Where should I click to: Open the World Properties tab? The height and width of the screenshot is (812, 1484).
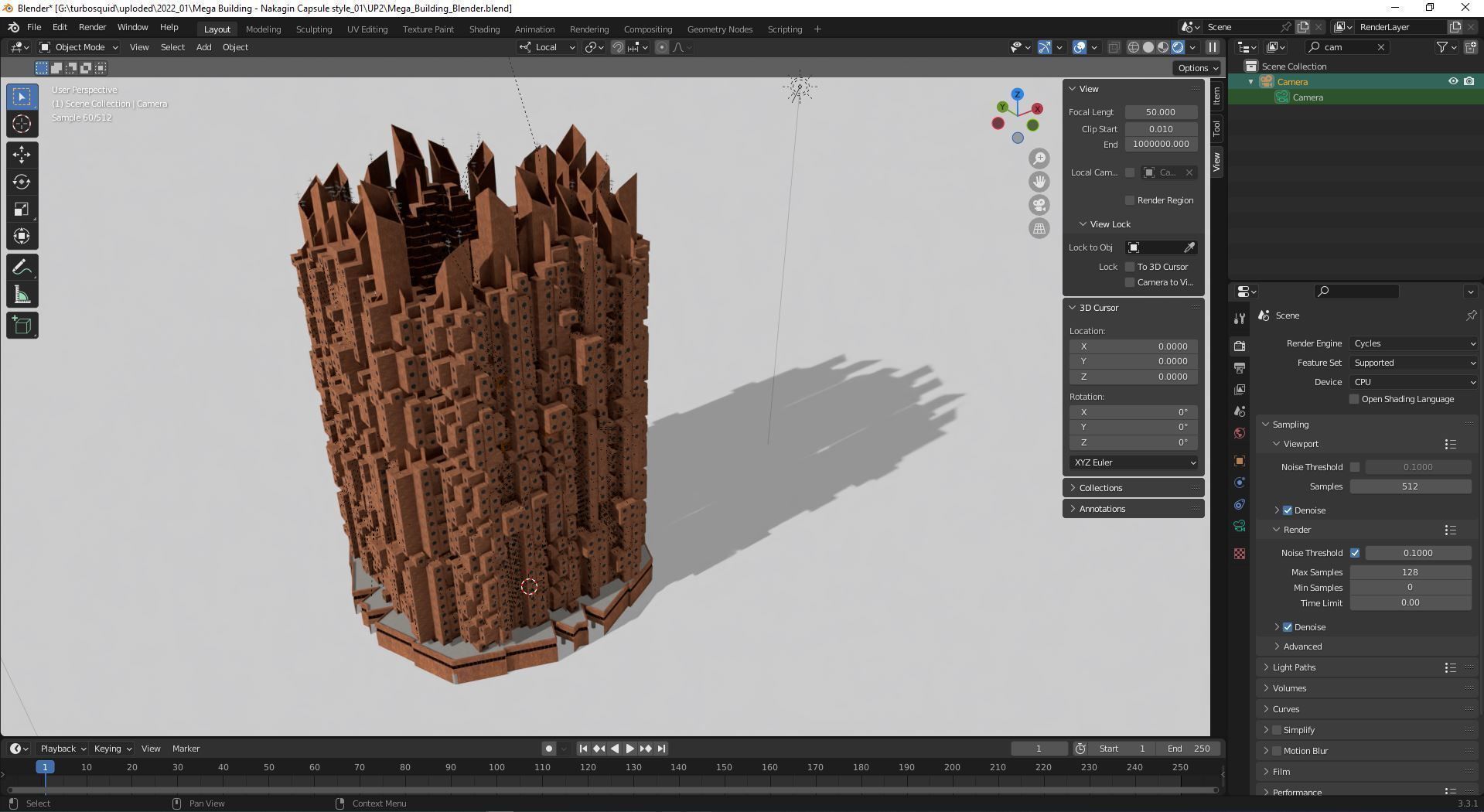tap(1240, 433)
